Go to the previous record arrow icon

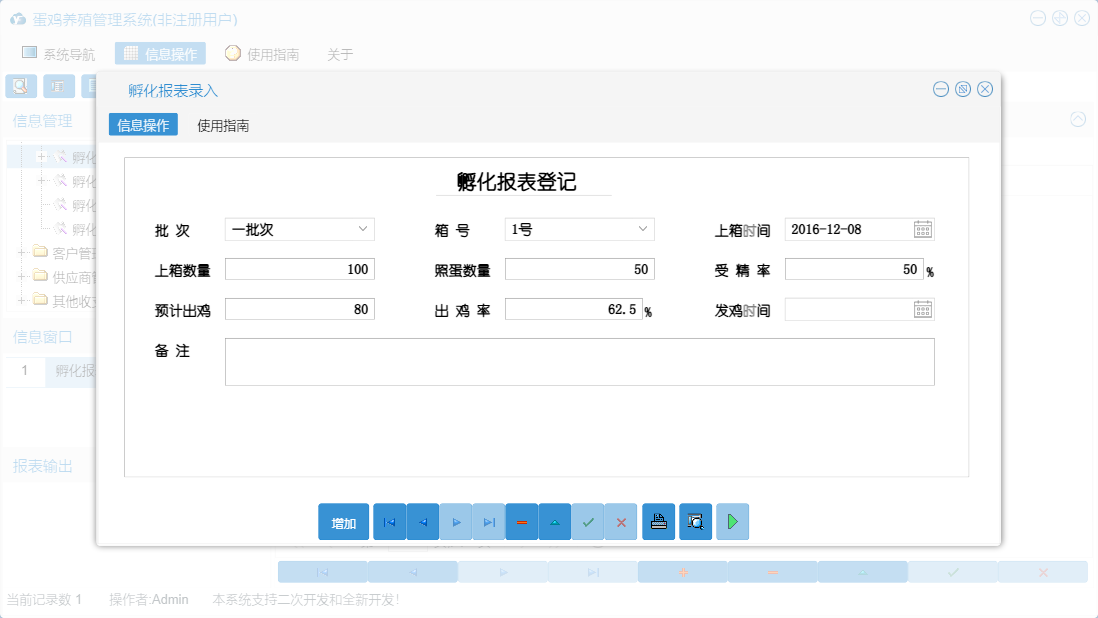(x=421, y=521)
